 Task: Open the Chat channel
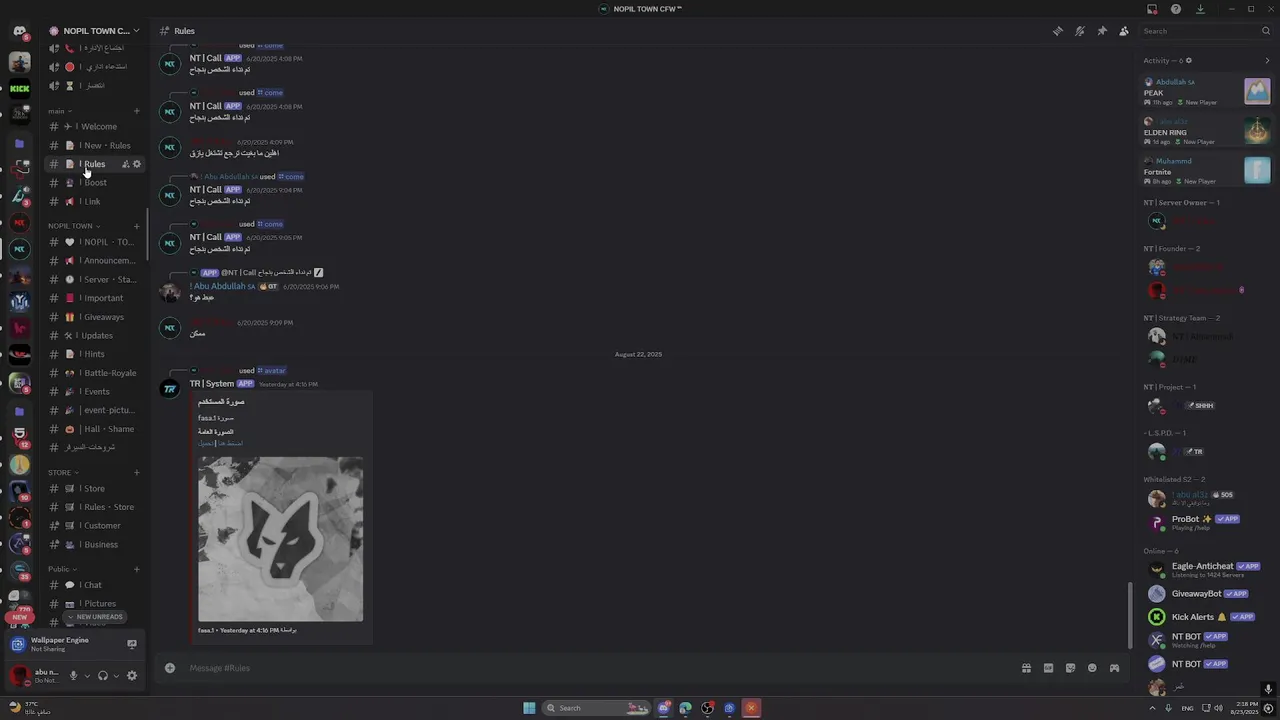pyautogui.click(x=96, y=585)
